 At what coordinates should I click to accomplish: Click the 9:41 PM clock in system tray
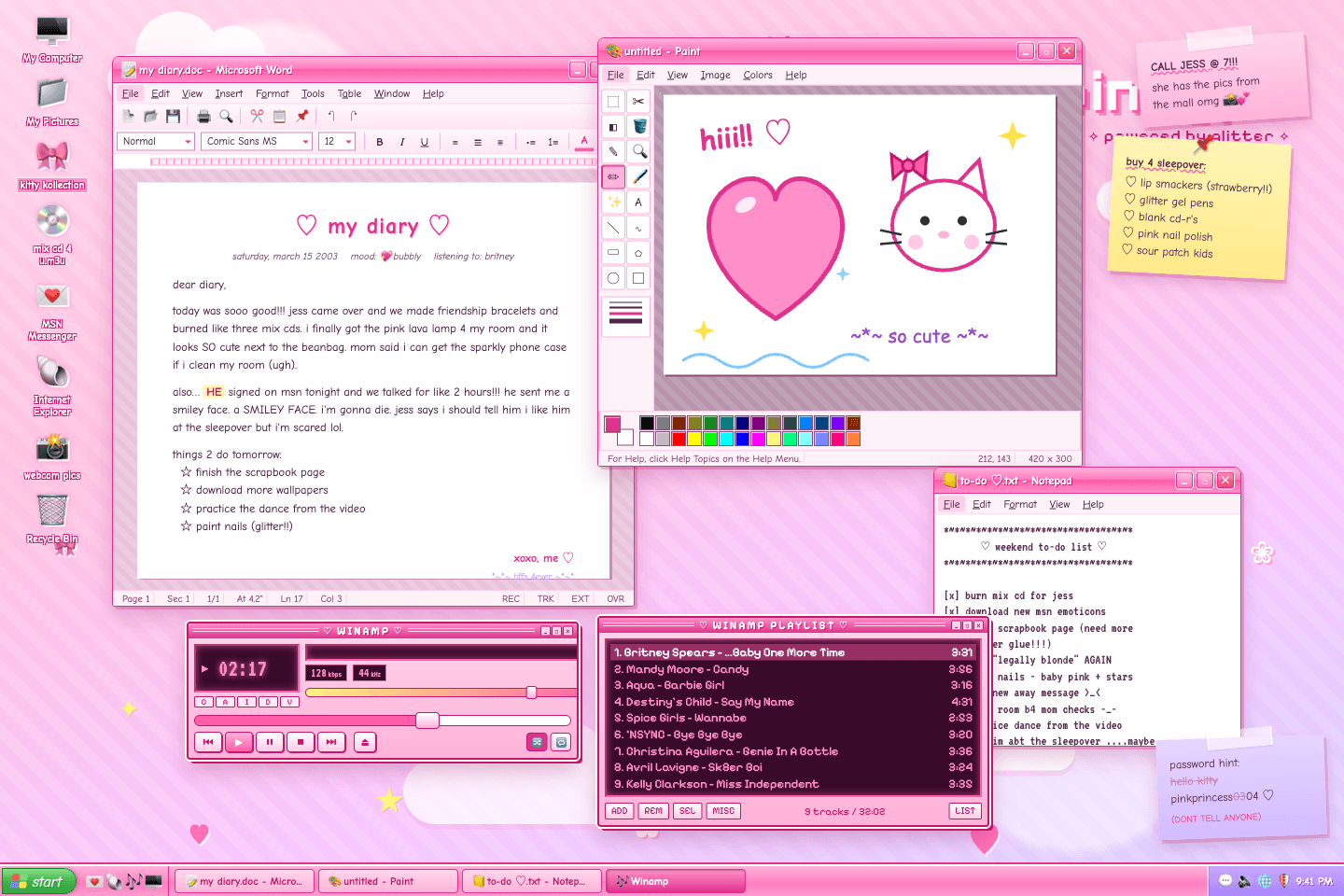(1314, 881)
